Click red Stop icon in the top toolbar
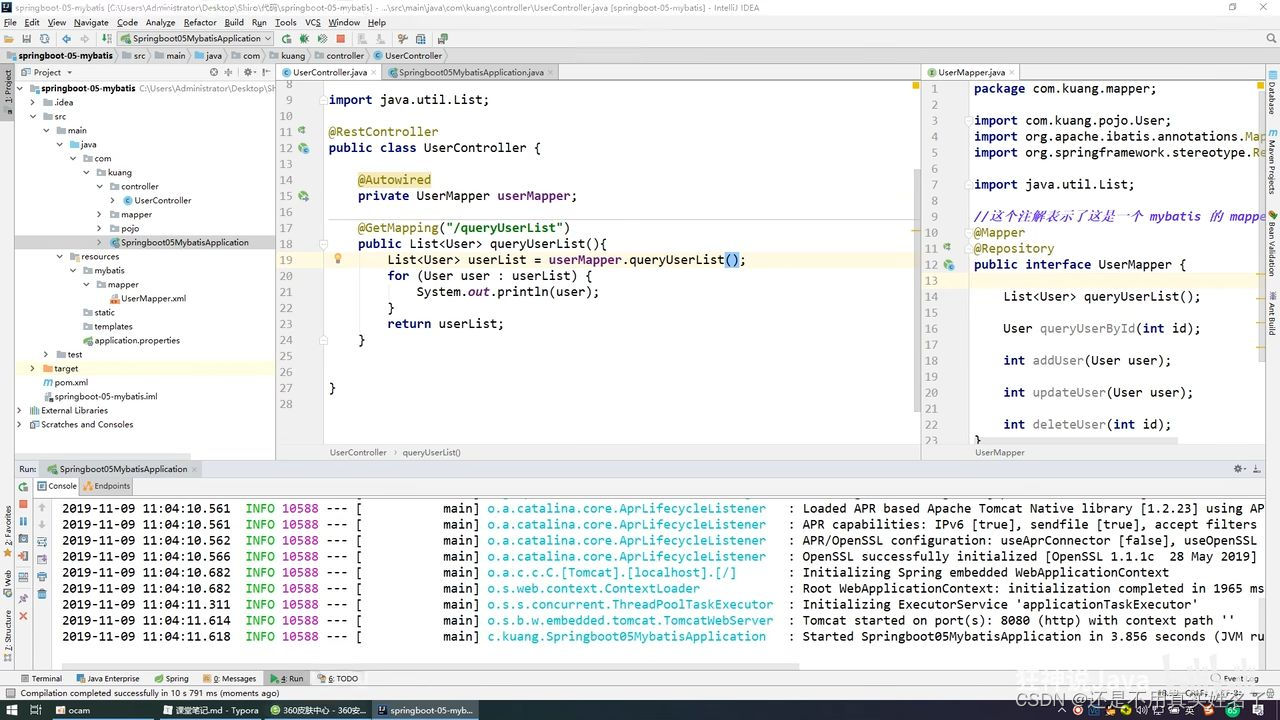This screenshot has height=720, width=1280. pyautogui.click(x=340, y=38)
